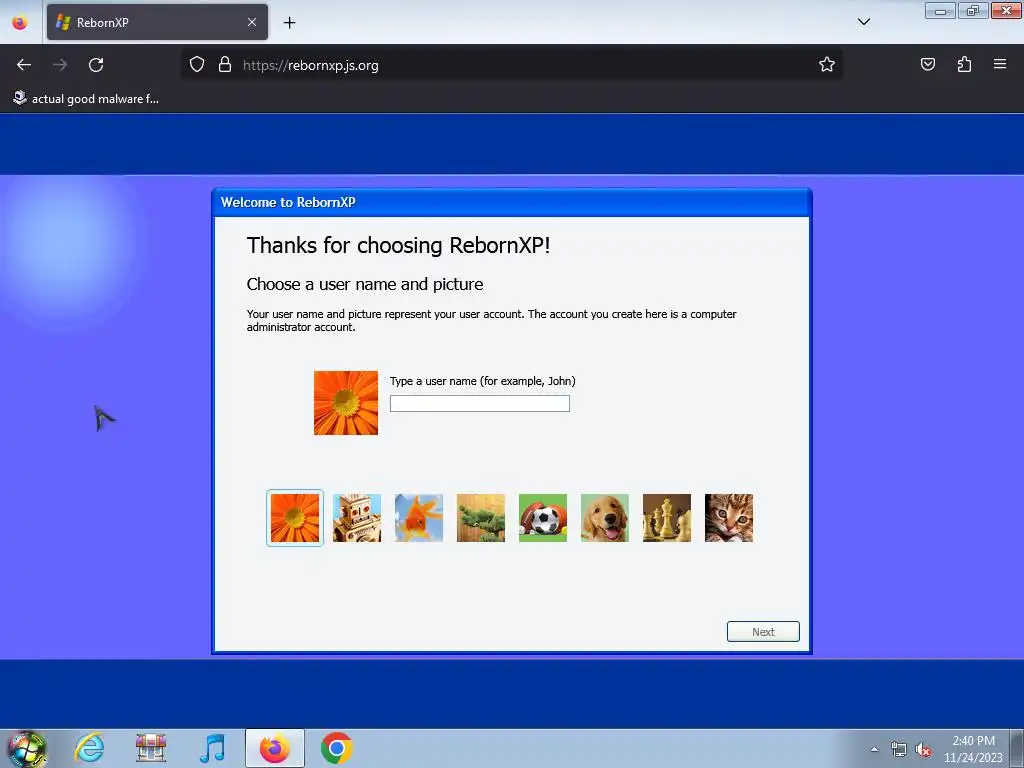The width and height of the screenshot is (1024, 768).
Task: Open the music note taskbar app
Action: click(x=212, y=748)
